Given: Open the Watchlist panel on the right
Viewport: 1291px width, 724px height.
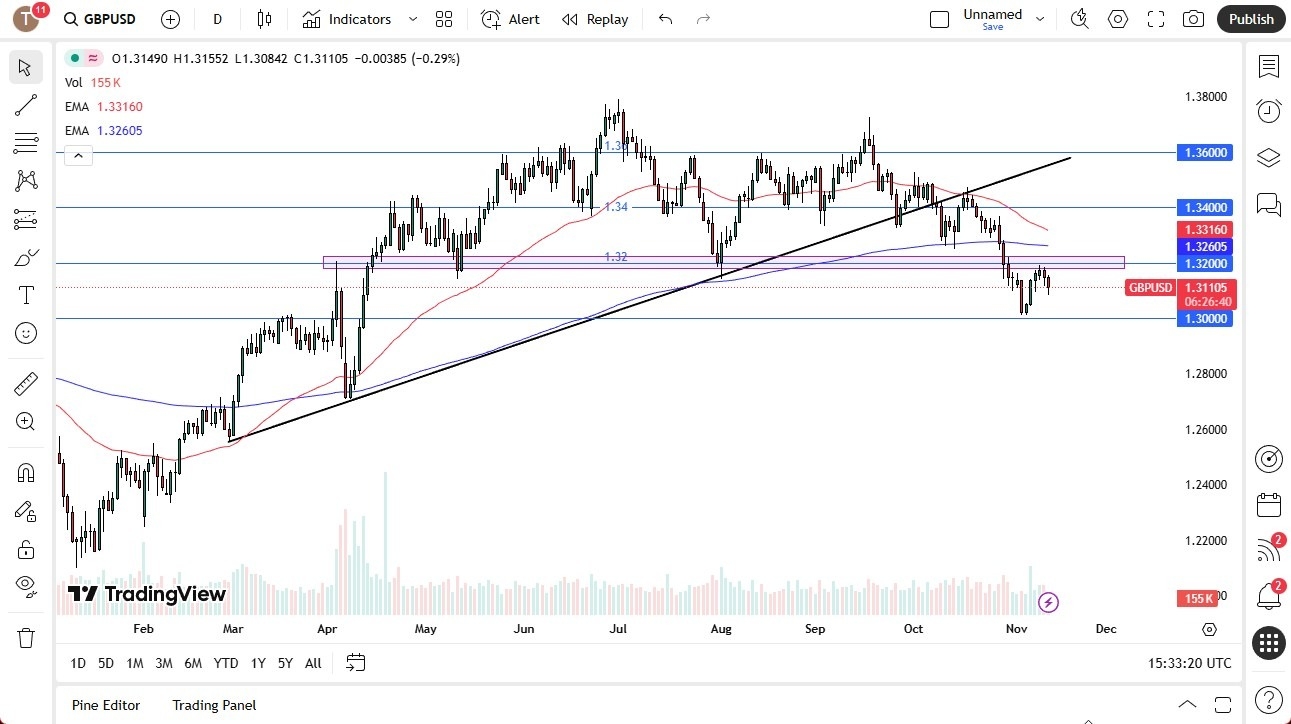Looking at the screenshot, I should click(x=1269, y=67).
